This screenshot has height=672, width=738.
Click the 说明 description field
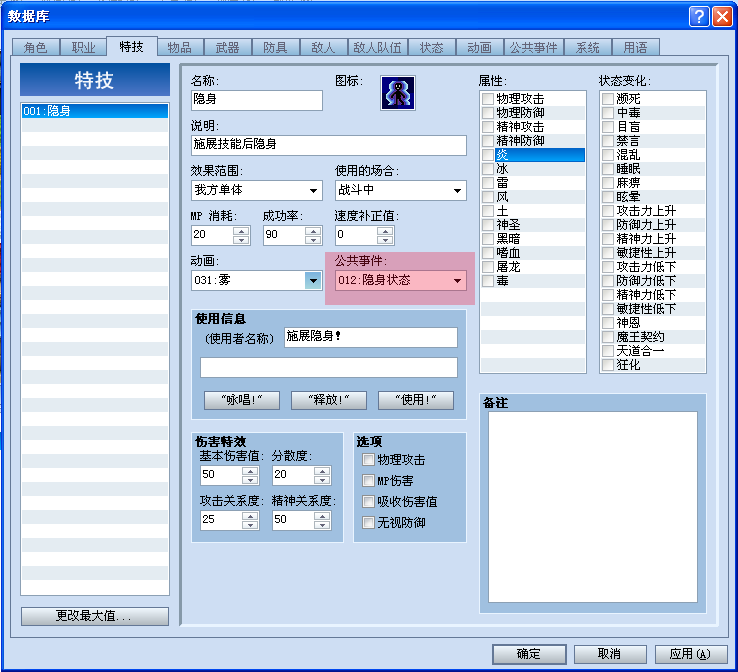[x=329, y=145]
